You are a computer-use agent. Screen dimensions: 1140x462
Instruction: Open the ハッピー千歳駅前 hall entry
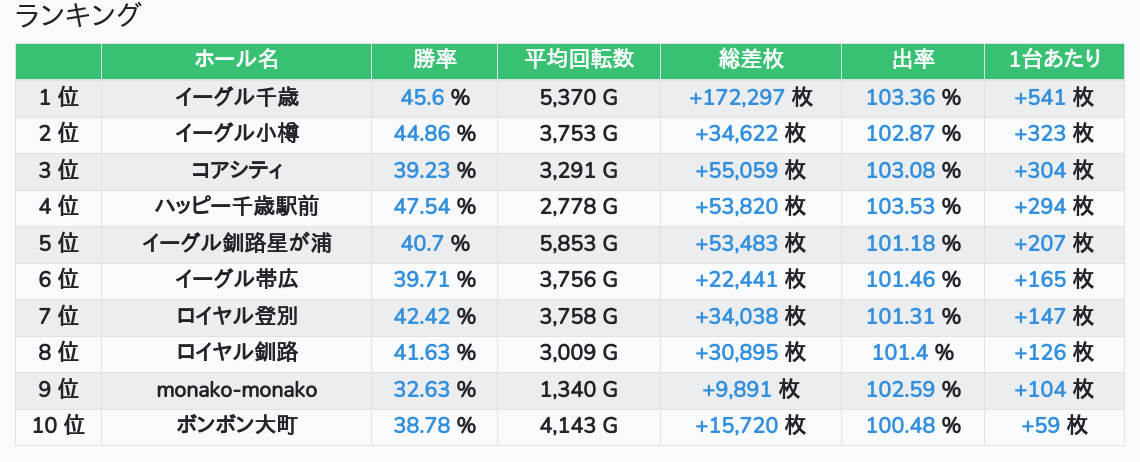pyautogui.click(x=236, y=207)
